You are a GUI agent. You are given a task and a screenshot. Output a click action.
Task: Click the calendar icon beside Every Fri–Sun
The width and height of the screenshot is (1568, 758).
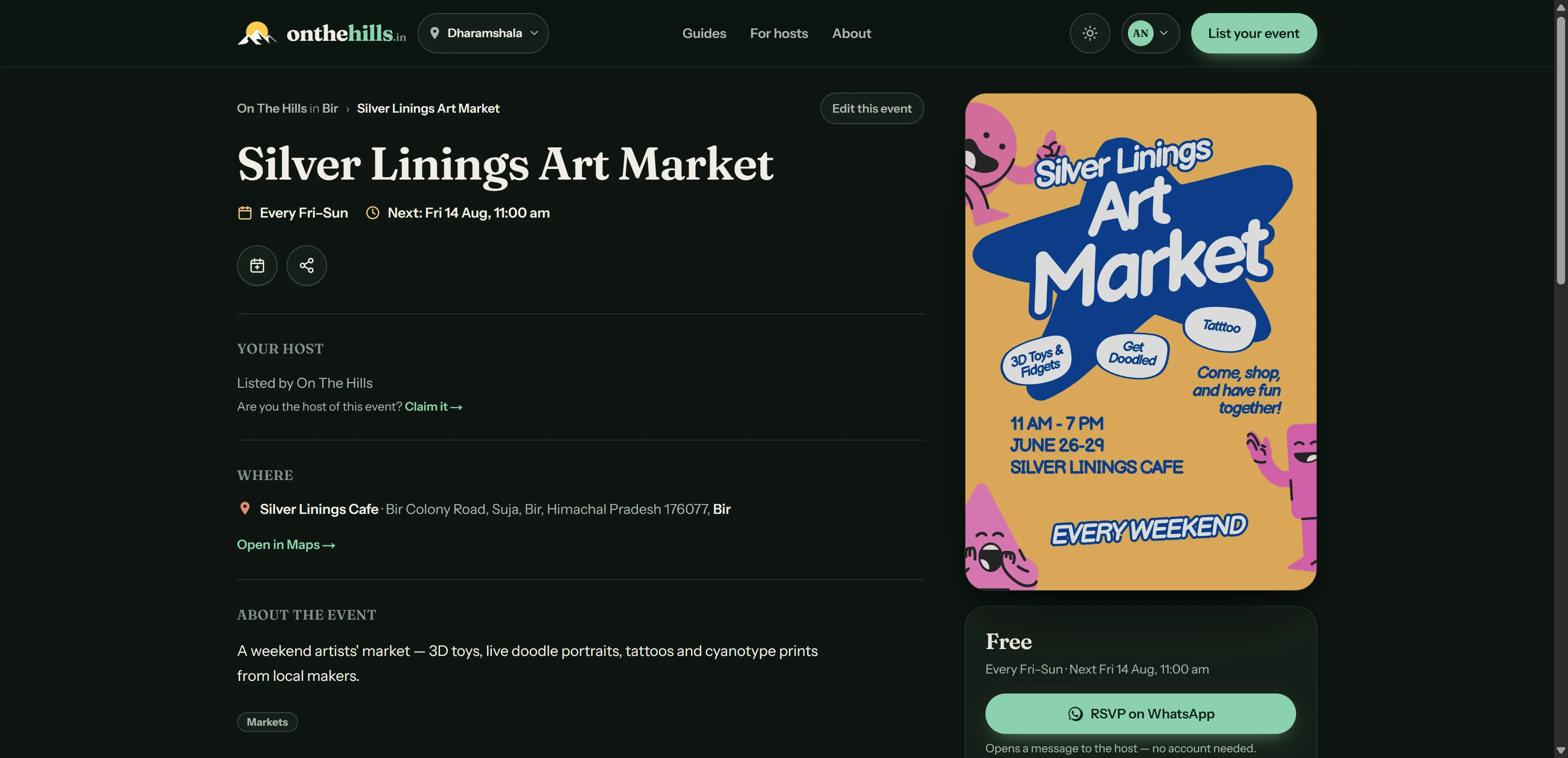(x=245, y=213)
